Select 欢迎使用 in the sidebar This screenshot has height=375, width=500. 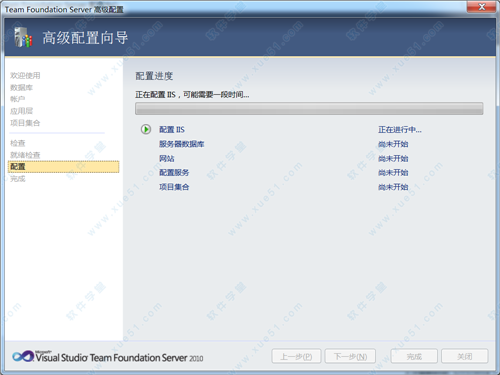click(x=25, y=76)
